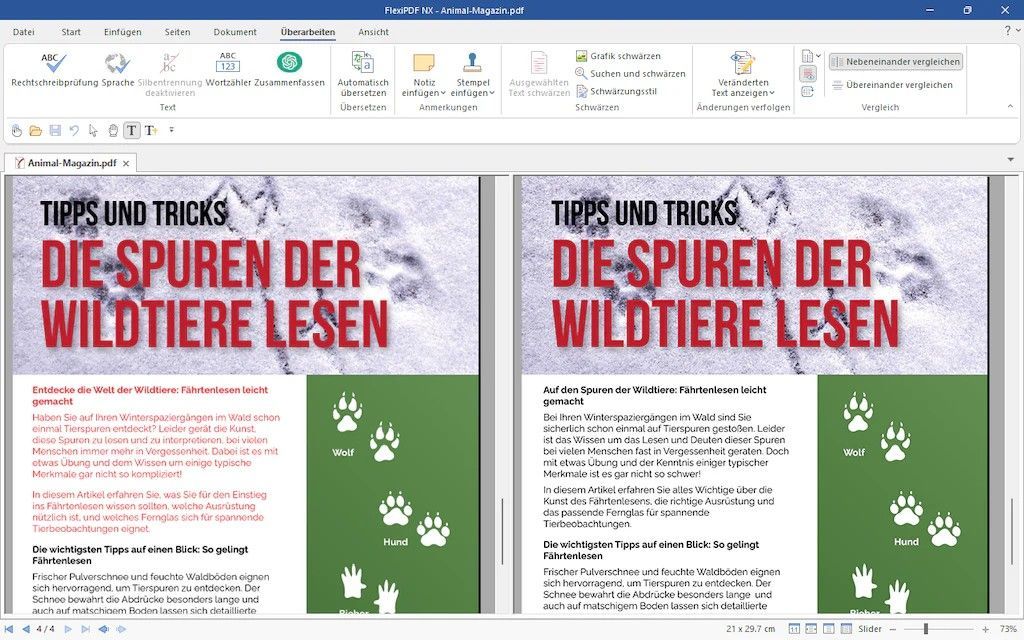Viewport: 1024px width, 640px height.
Task: Open the Wortzähler word counter
Action: pyautogui.click(x=228, y=70)
